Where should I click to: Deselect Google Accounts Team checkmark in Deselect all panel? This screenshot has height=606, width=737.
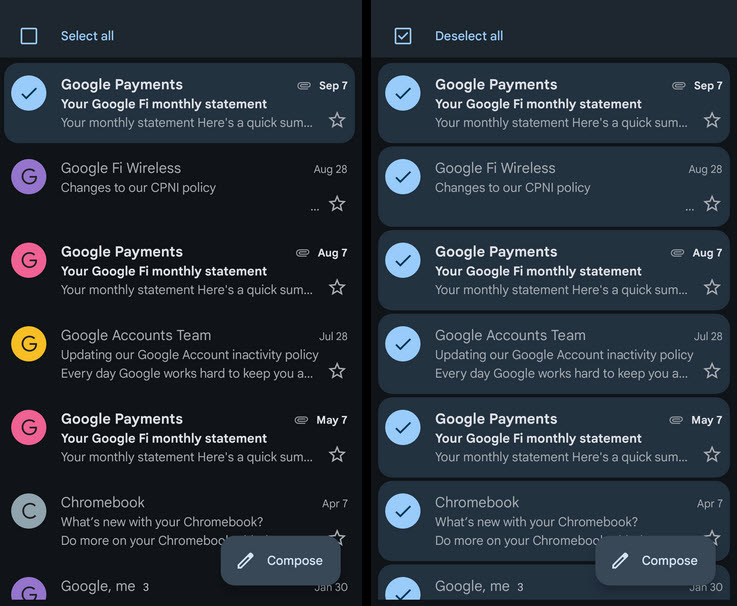coord(403,344)
